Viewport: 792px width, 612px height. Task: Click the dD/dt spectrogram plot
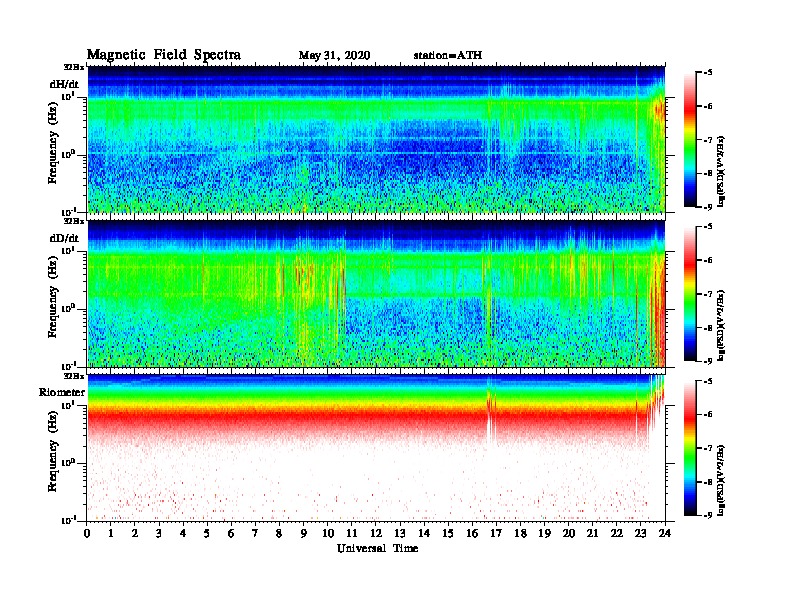click(376, 294)
